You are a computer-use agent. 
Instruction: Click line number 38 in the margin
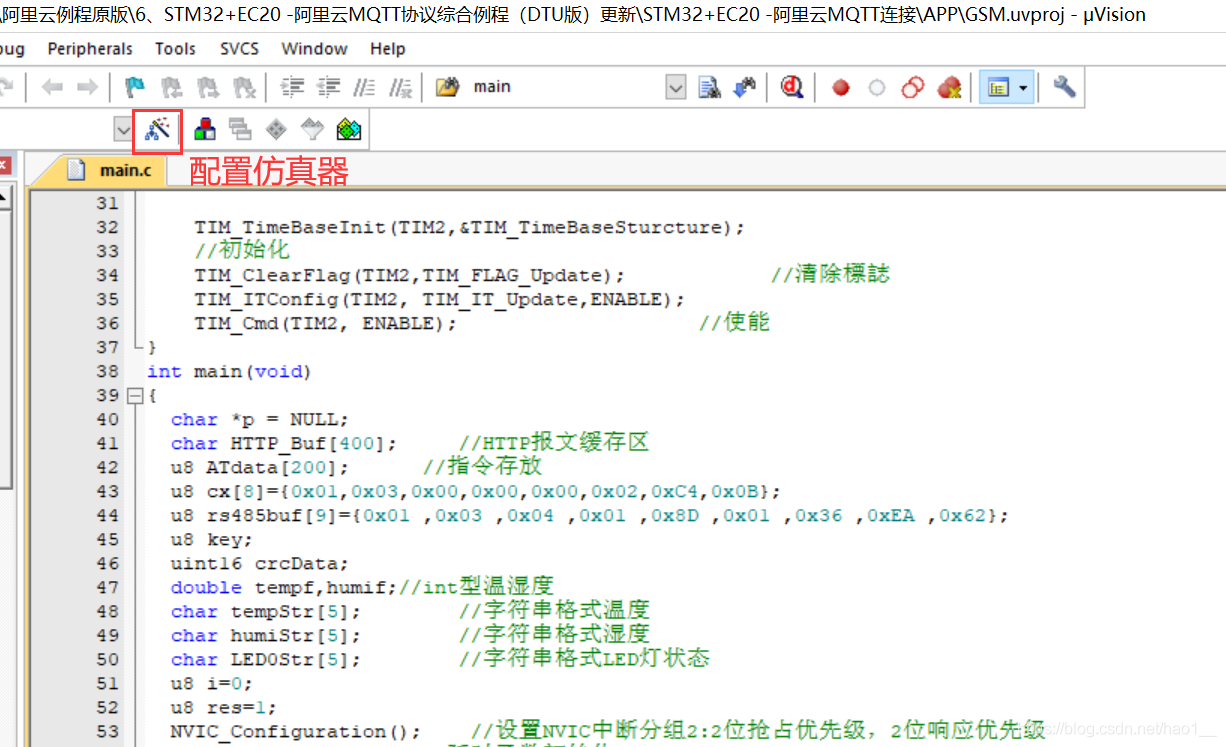pos(108,371)
